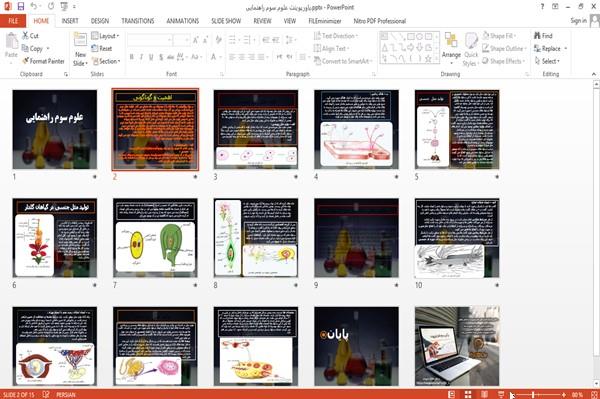Start Slide Show from status bar
Viewport: 600px width, 399px height.
[501, 394]
